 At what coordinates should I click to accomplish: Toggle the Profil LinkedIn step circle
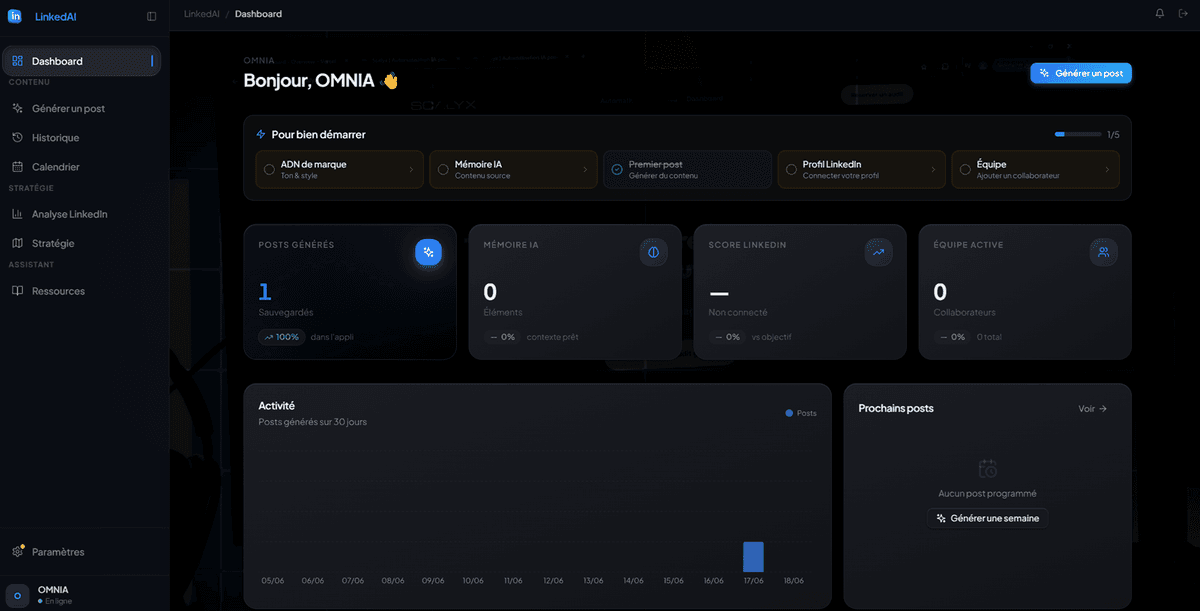click(791, 169)
